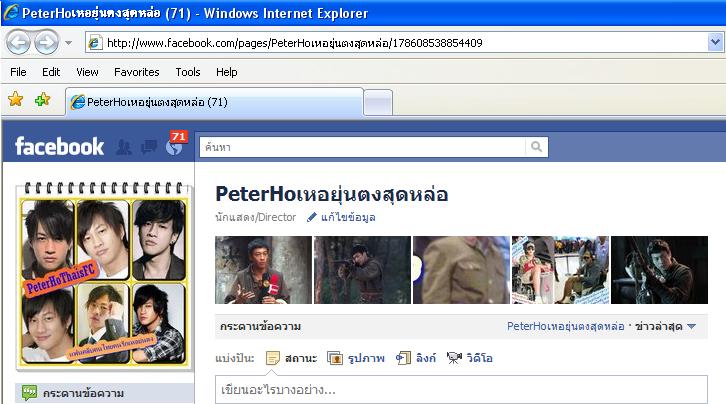Click the PeterHo wall filter link

(565, 326)
